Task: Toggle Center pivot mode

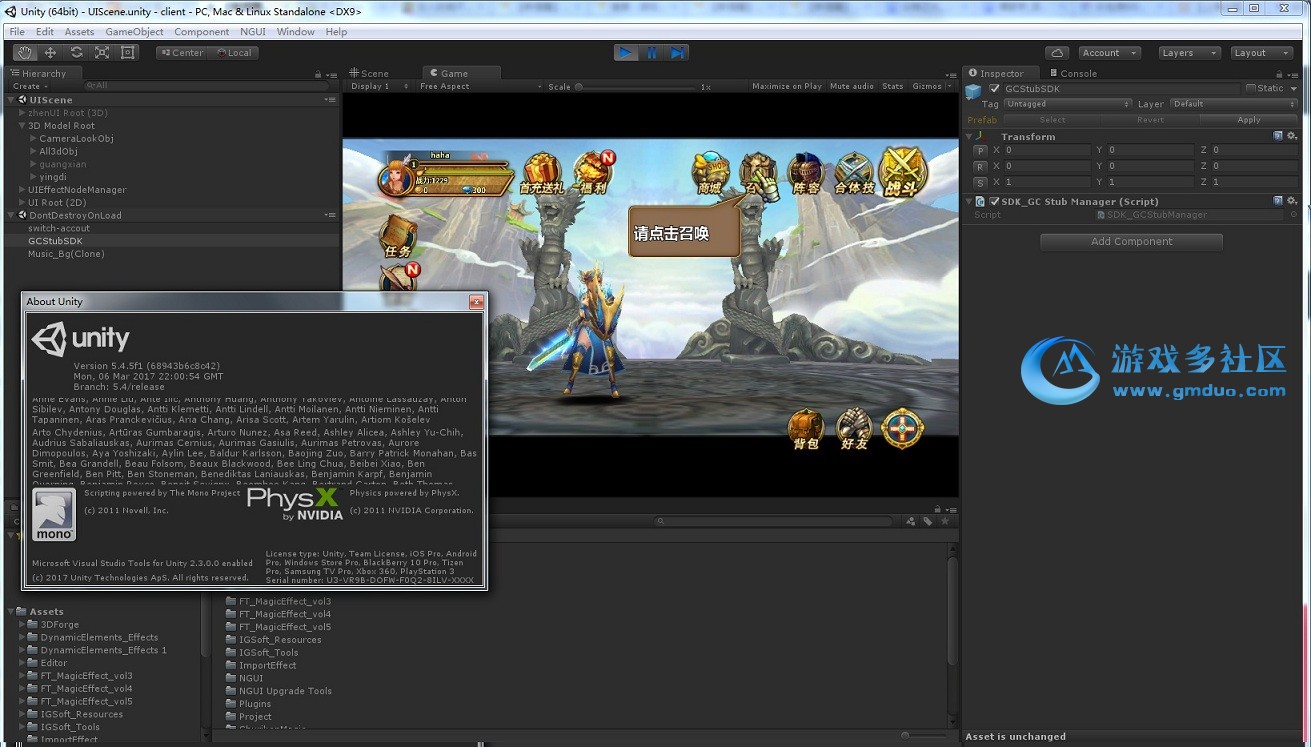Action: [x=181, y=53]
